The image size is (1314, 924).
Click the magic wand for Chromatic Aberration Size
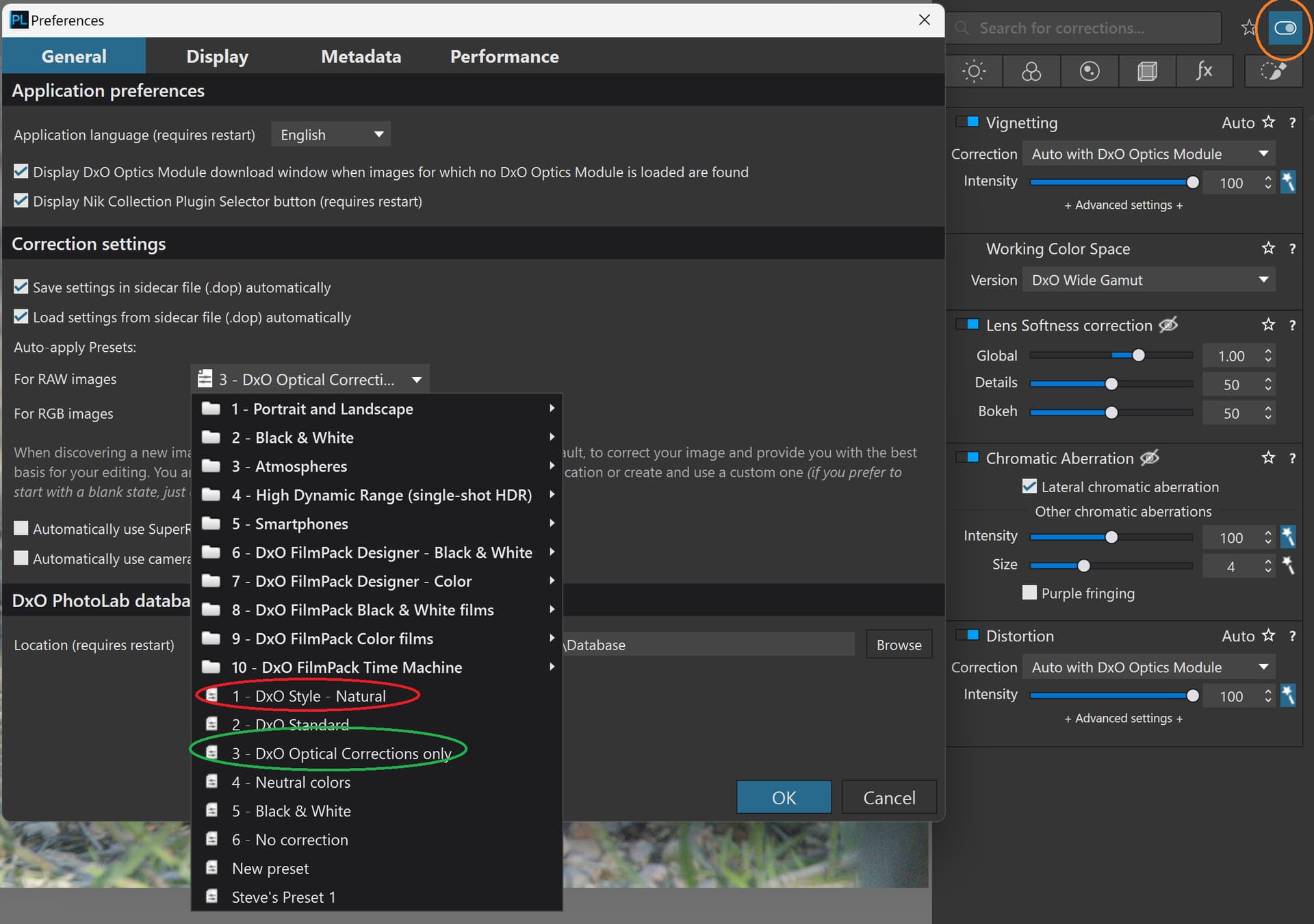[1288, 565]
